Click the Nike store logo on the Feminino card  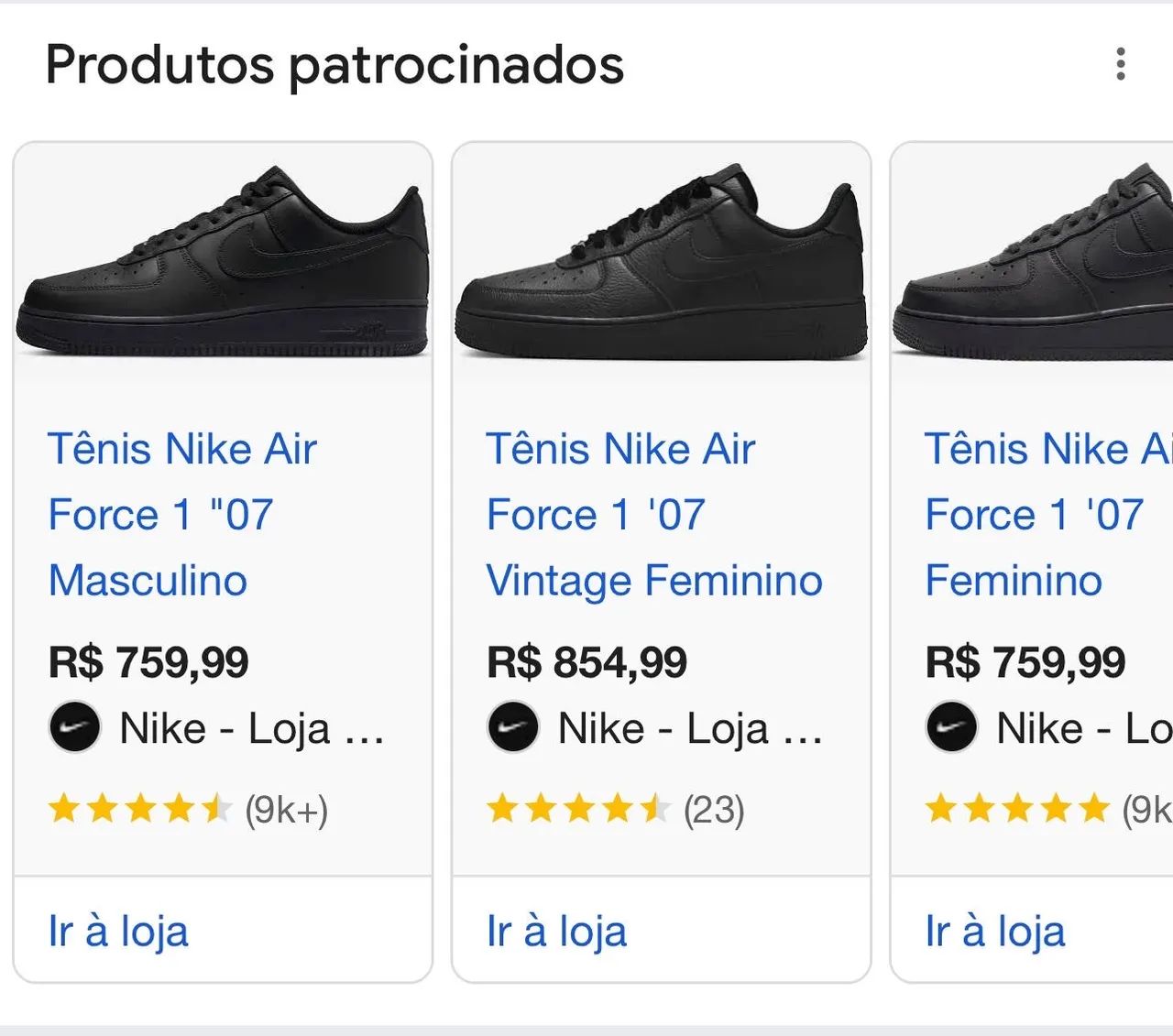(952, 727)
